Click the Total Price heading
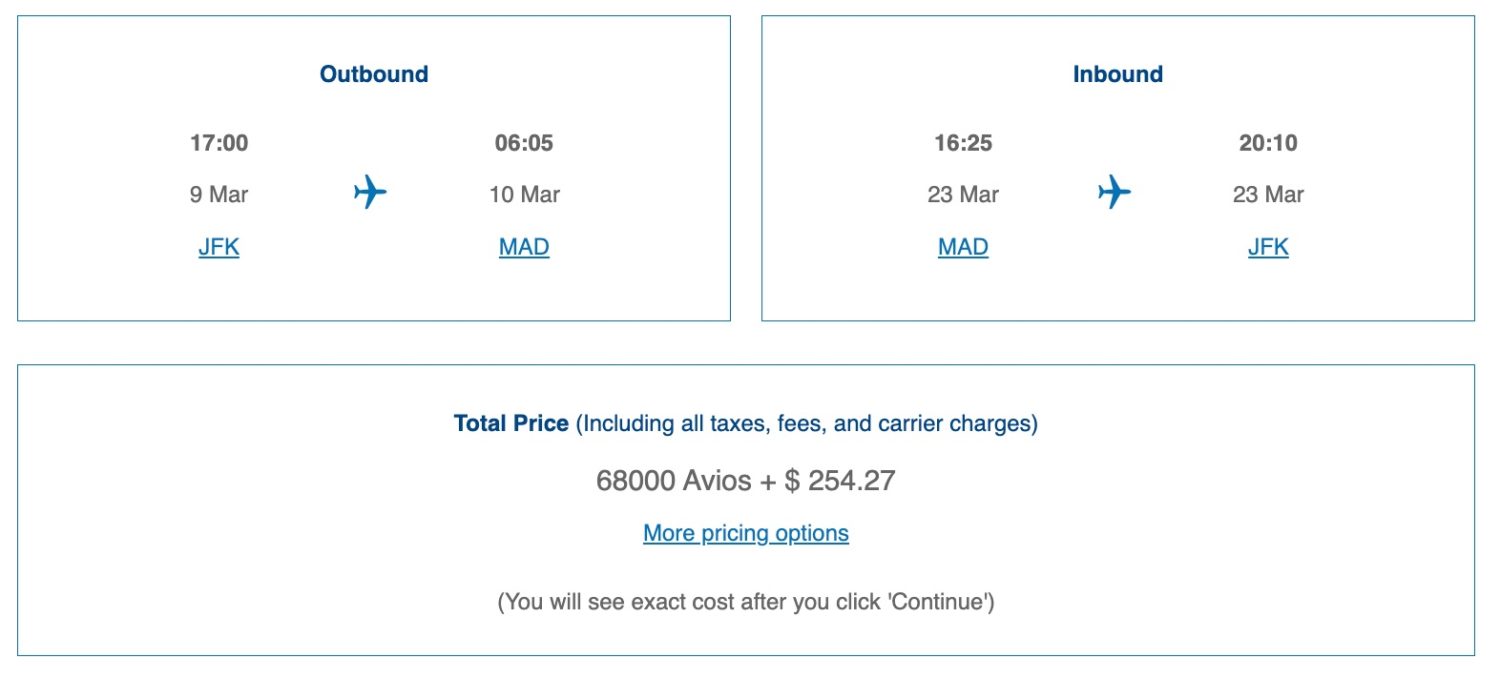This screenshot has height=679, width=1500. (x=511, y=423)
